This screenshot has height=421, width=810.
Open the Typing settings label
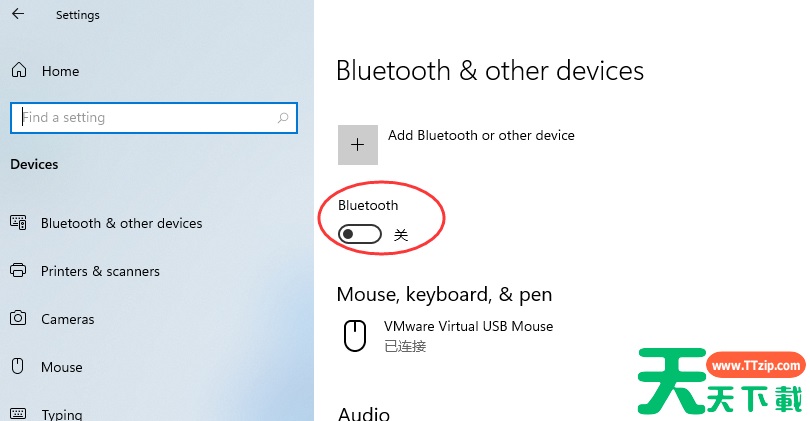pos(62,414)
